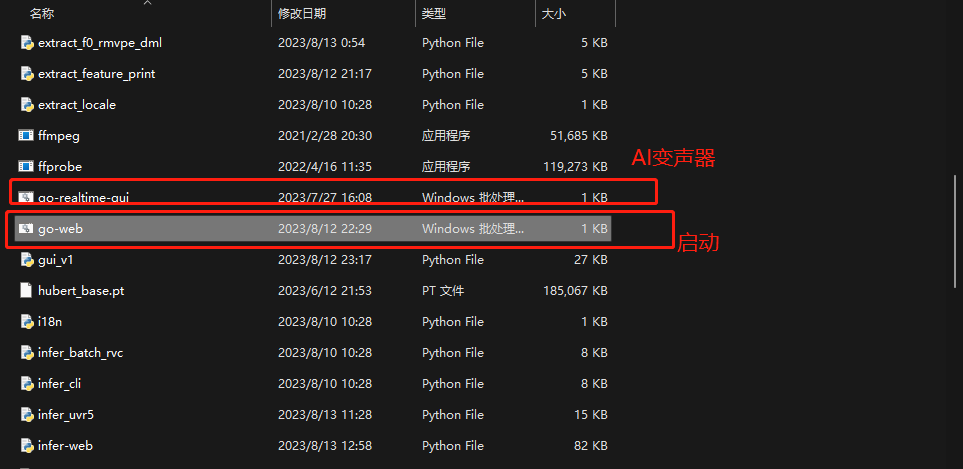Click the date 2023/8/12 23:17
Image resolution: width=963 pixels, height=469 pixels.
point(324,260)
